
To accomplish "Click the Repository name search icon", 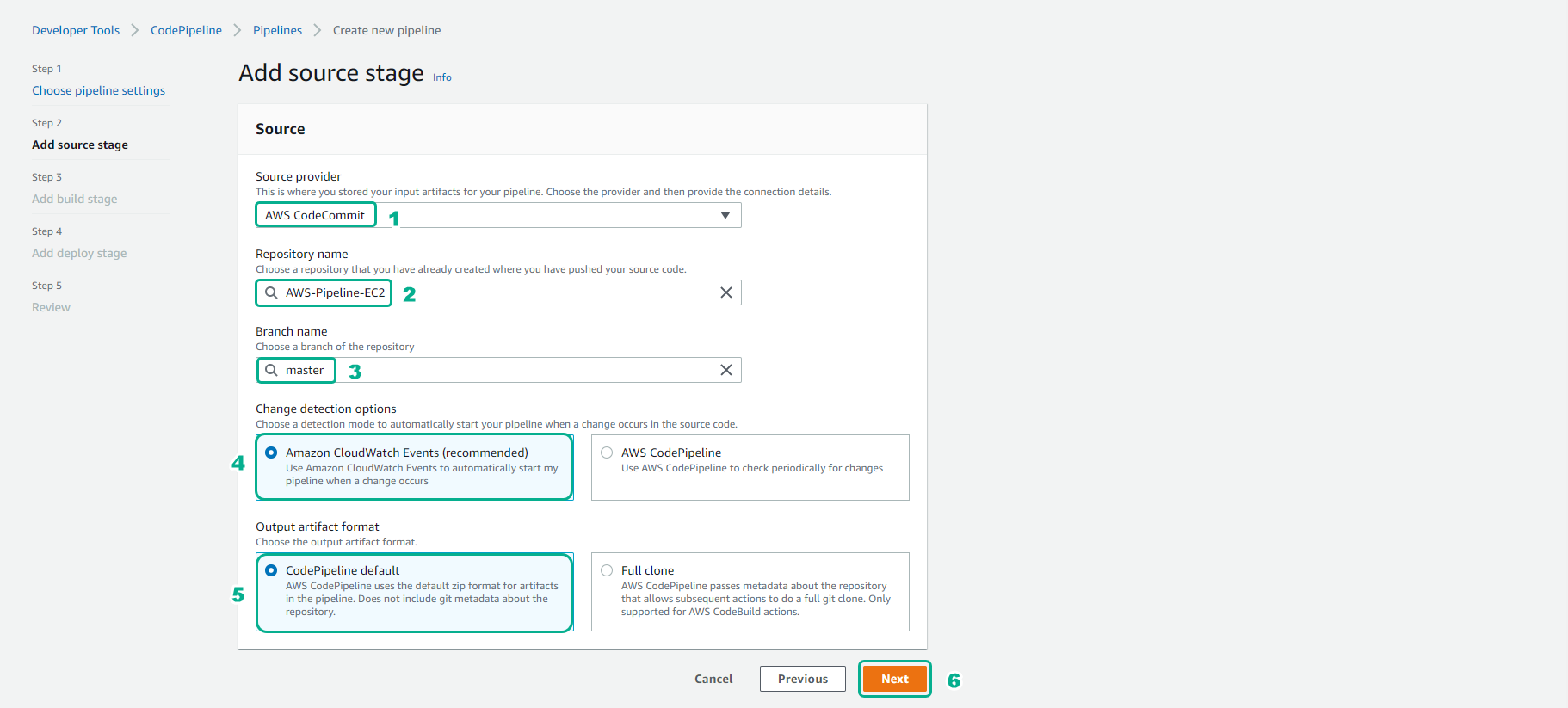I will point(271,292).
